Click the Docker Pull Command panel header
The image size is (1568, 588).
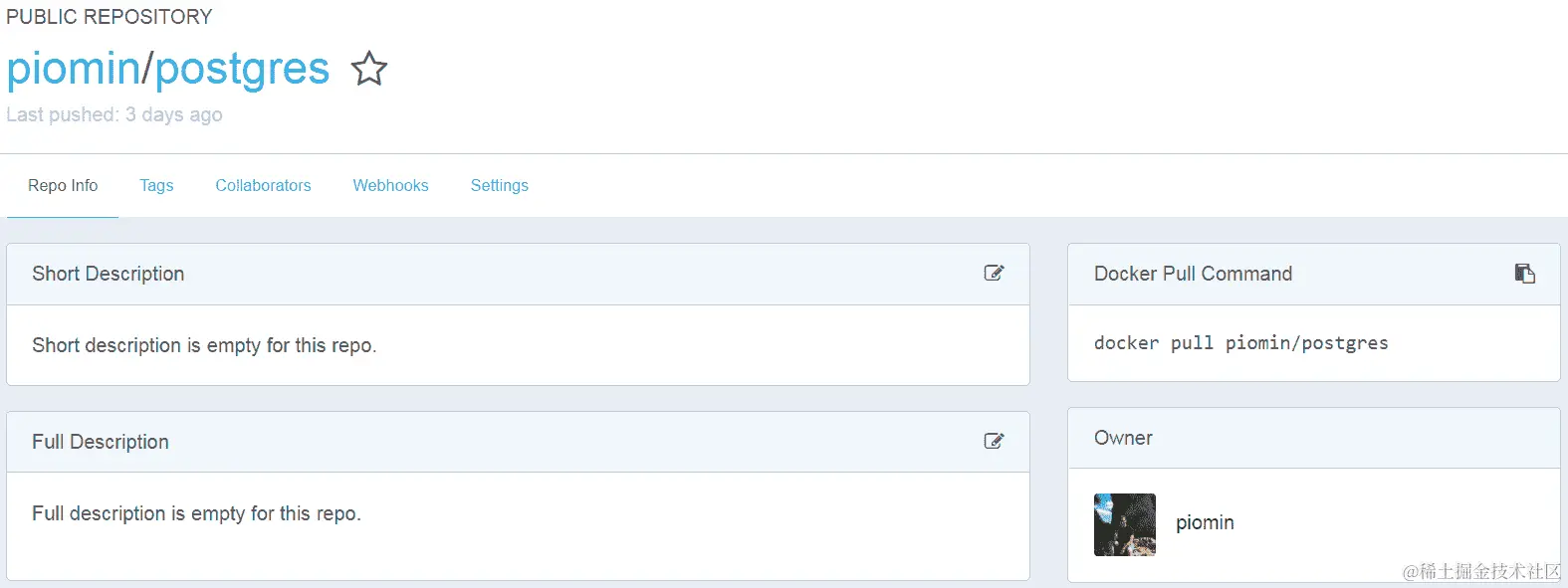point(1193,274)
